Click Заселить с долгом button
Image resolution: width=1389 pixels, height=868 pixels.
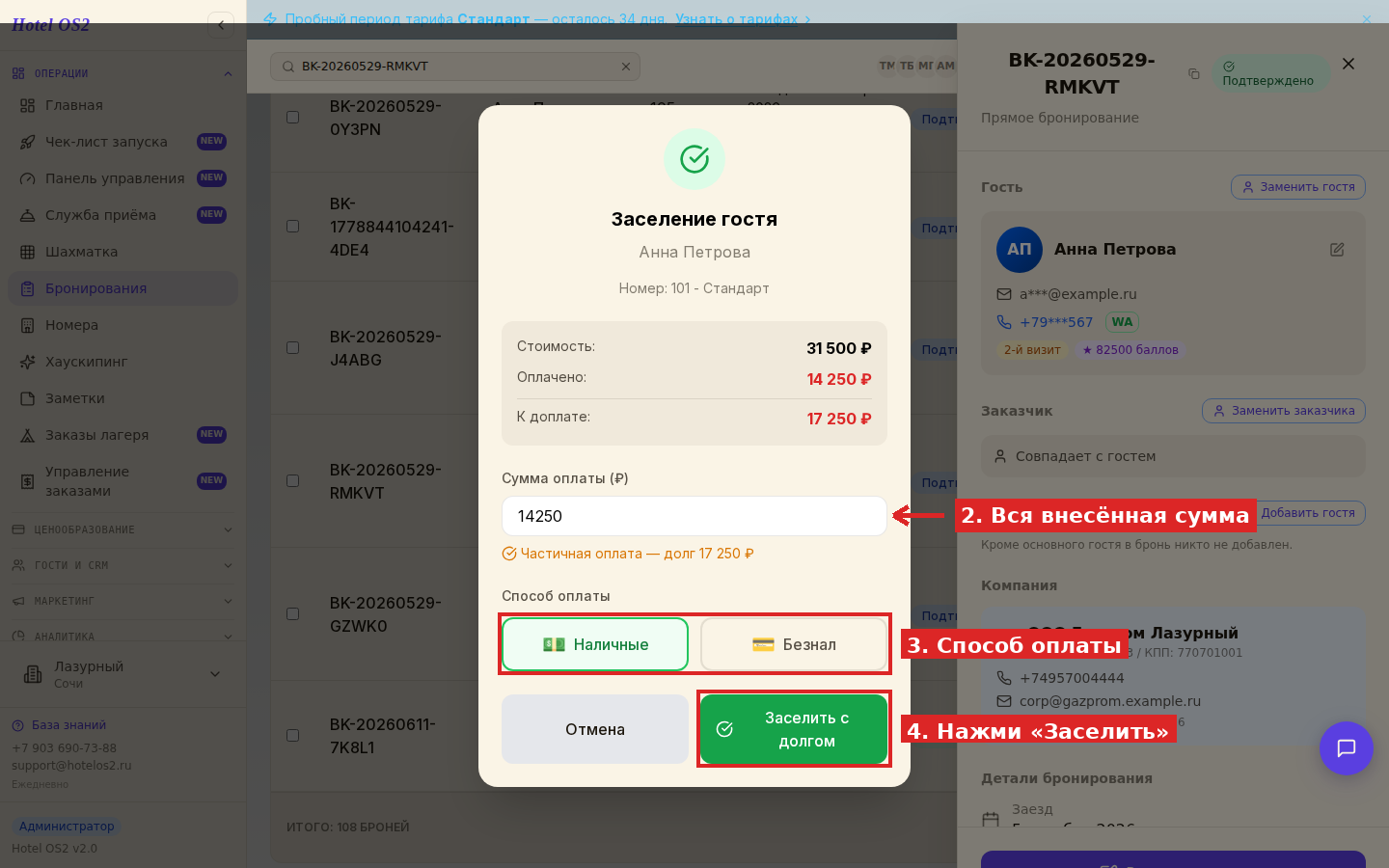(794, 729)
